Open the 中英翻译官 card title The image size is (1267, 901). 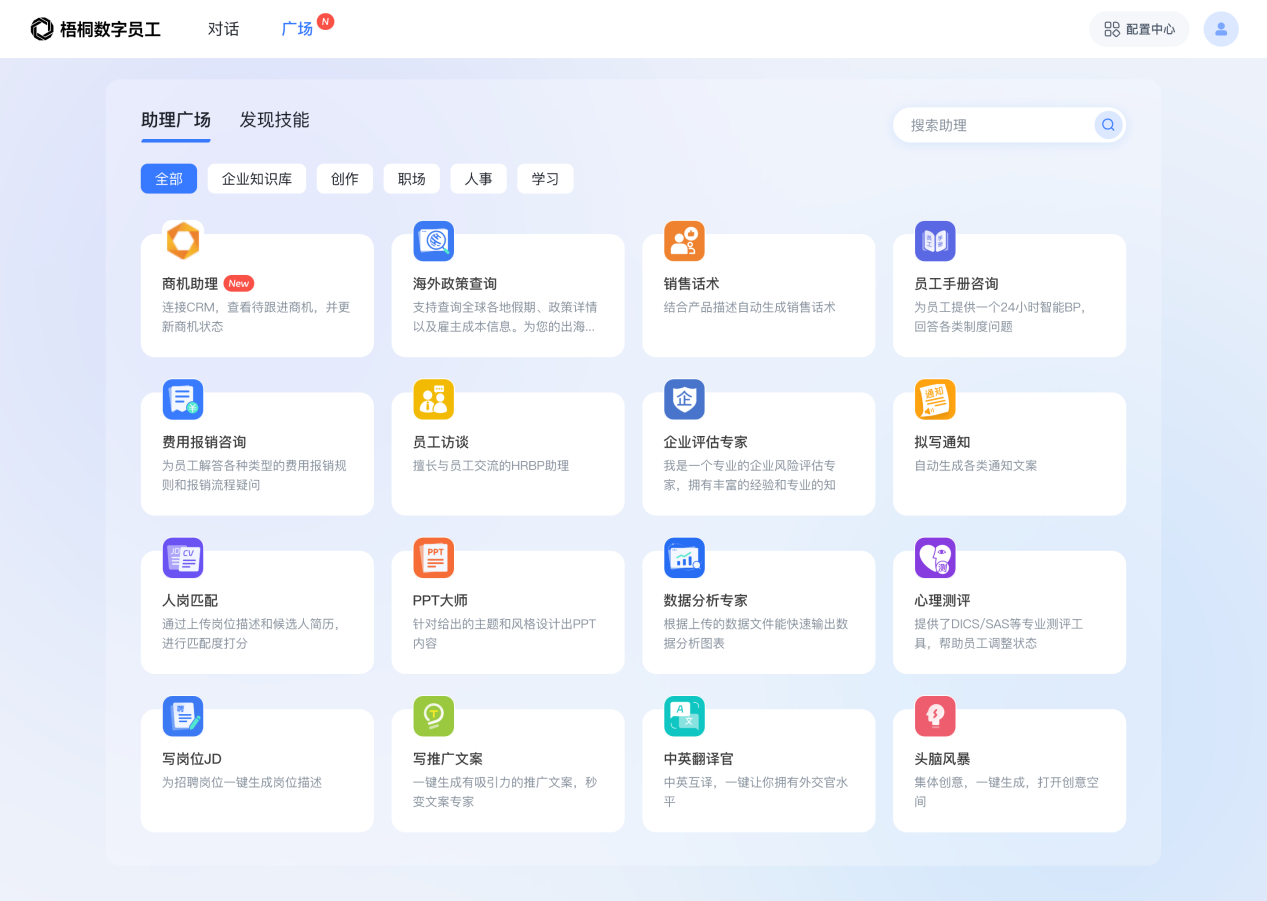[x=699, y=759]
